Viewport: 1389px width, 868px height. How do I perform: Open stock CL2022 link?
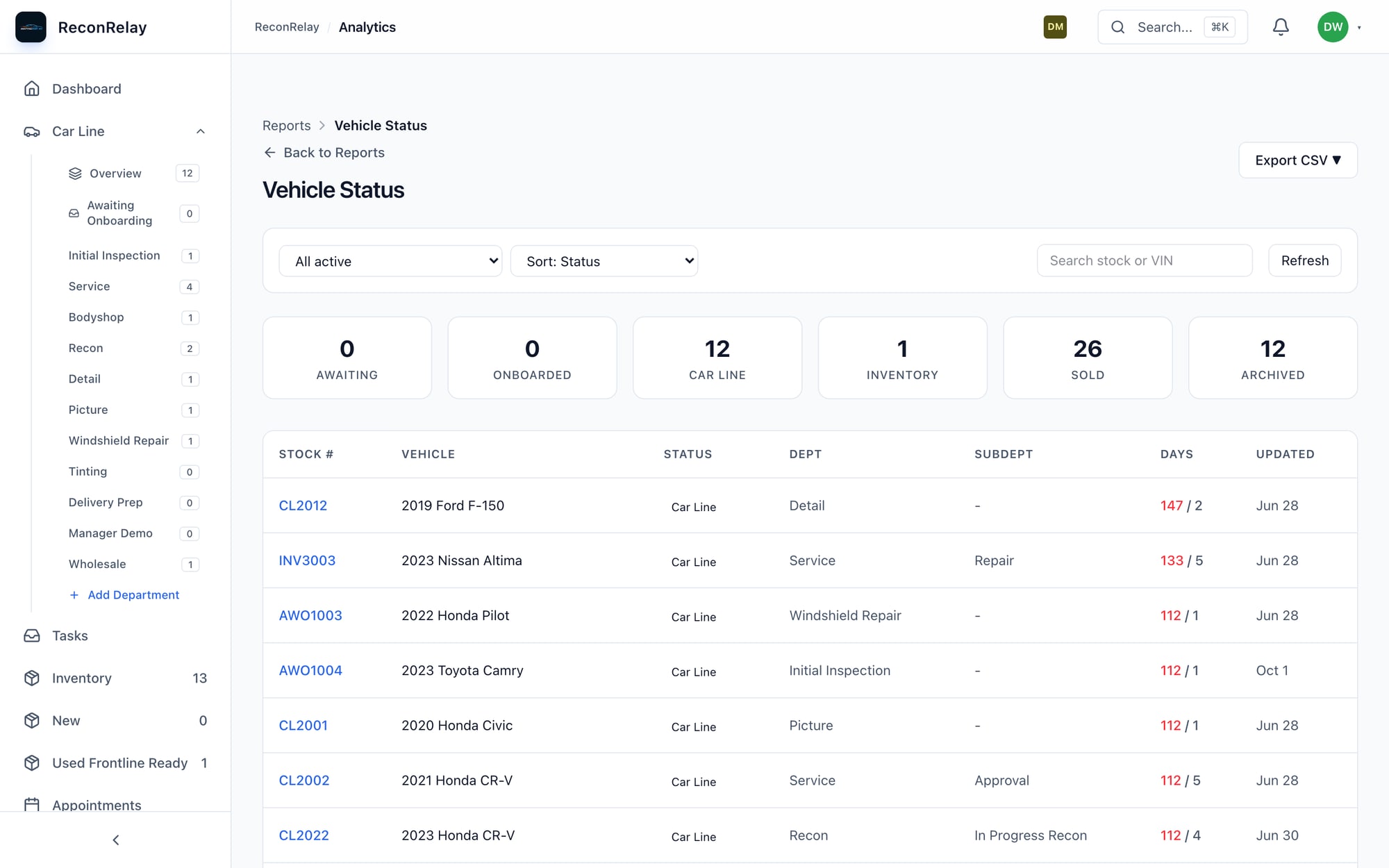[x=304, y=835]
